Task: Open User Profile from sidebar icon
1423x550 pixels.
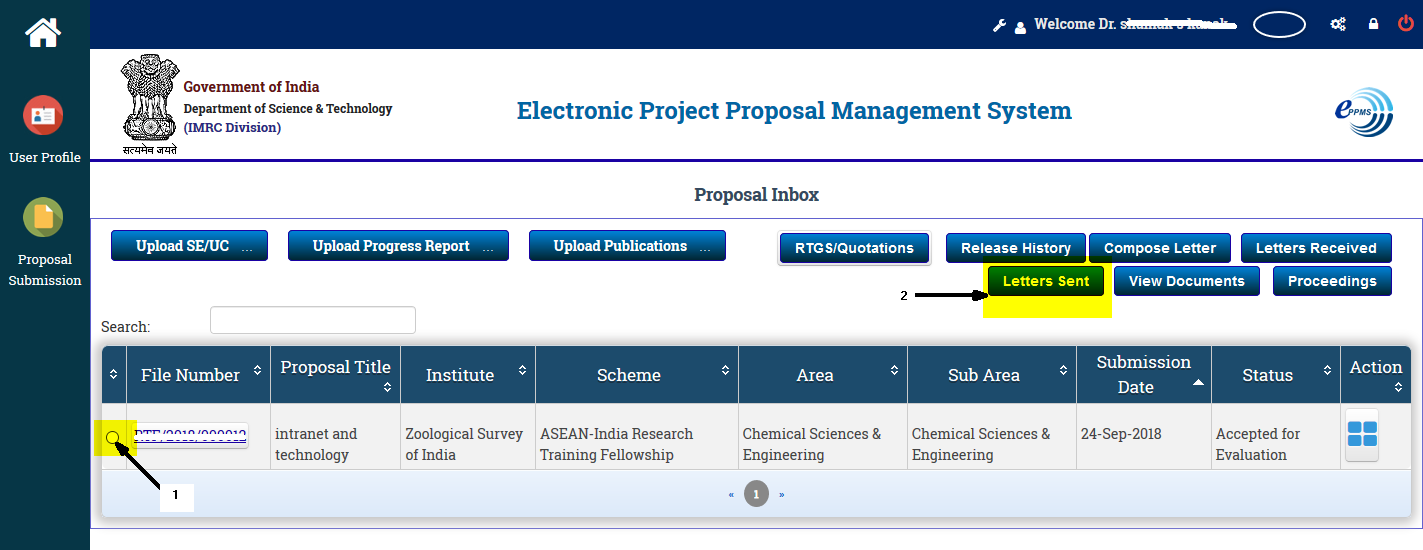Action: pyautogui.click(x=43, y=116)
